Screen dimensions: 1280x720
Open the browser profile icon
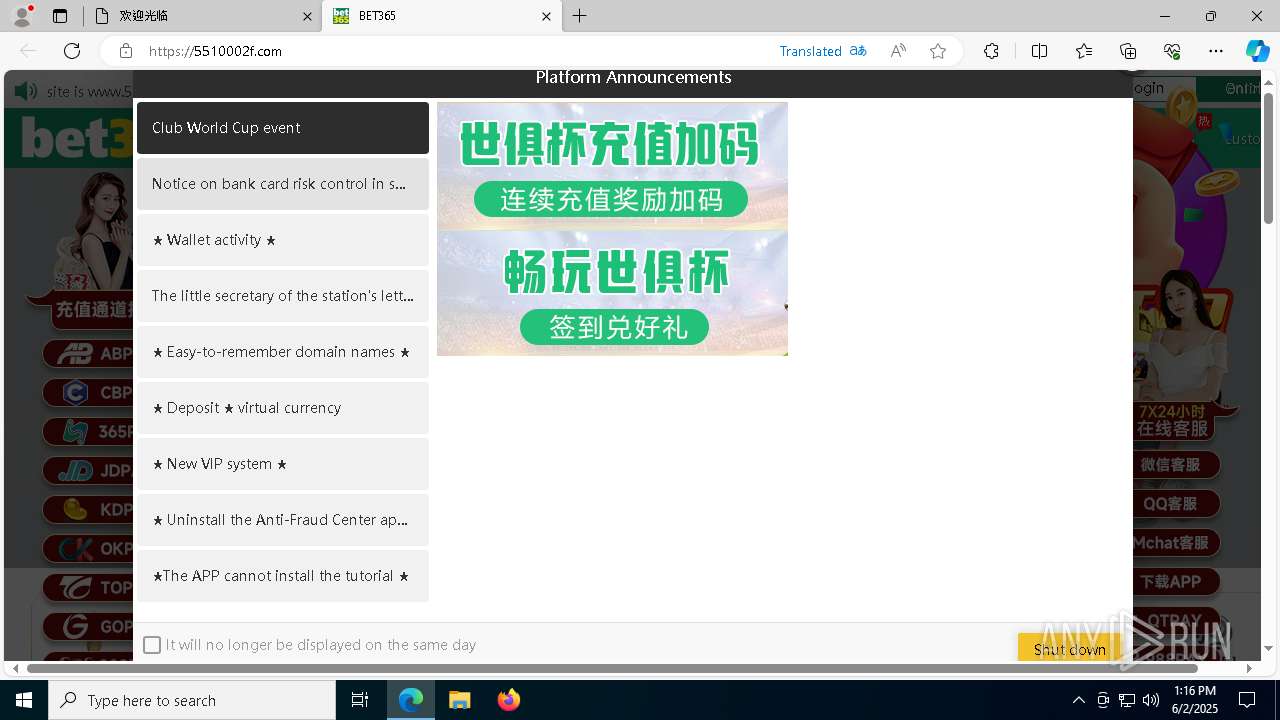tap(22, 16)
